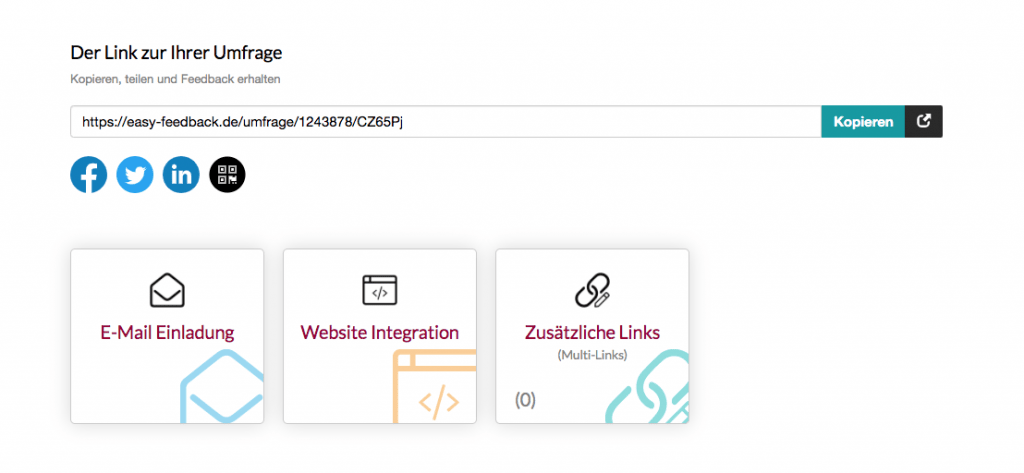
Task: Click the Kopieren button
Action: (x=863, y=122)
